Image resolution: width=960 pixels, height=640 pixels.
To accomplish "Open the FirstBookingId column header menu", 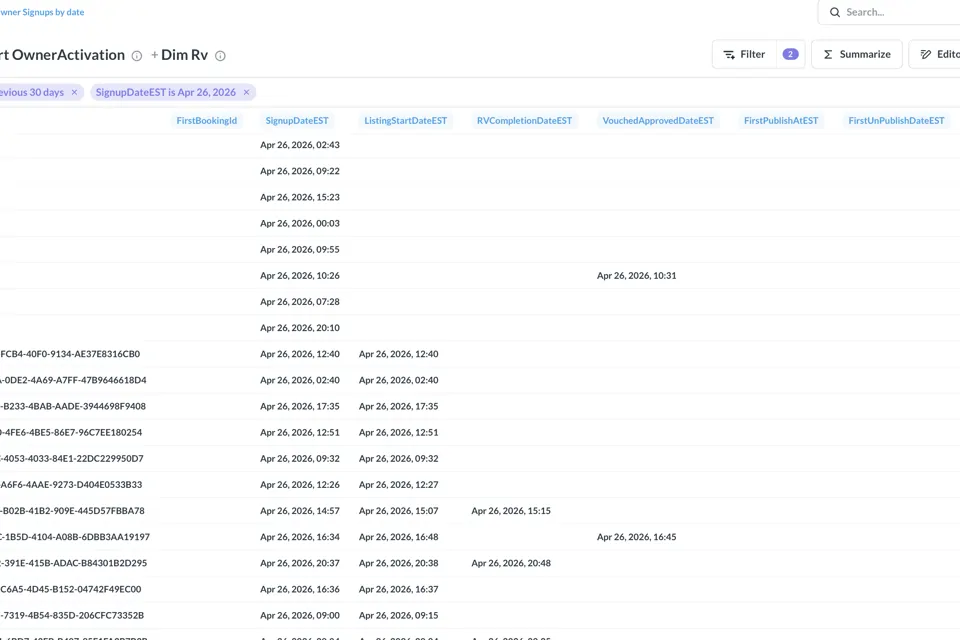I will (206, 121).
